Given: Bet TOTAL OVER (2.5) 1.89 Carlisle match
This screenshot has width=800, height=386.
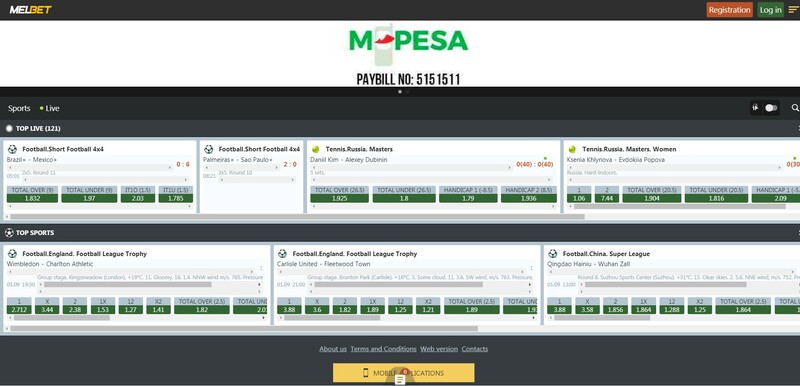Looking at the screenshot, I should pos(471,306).
